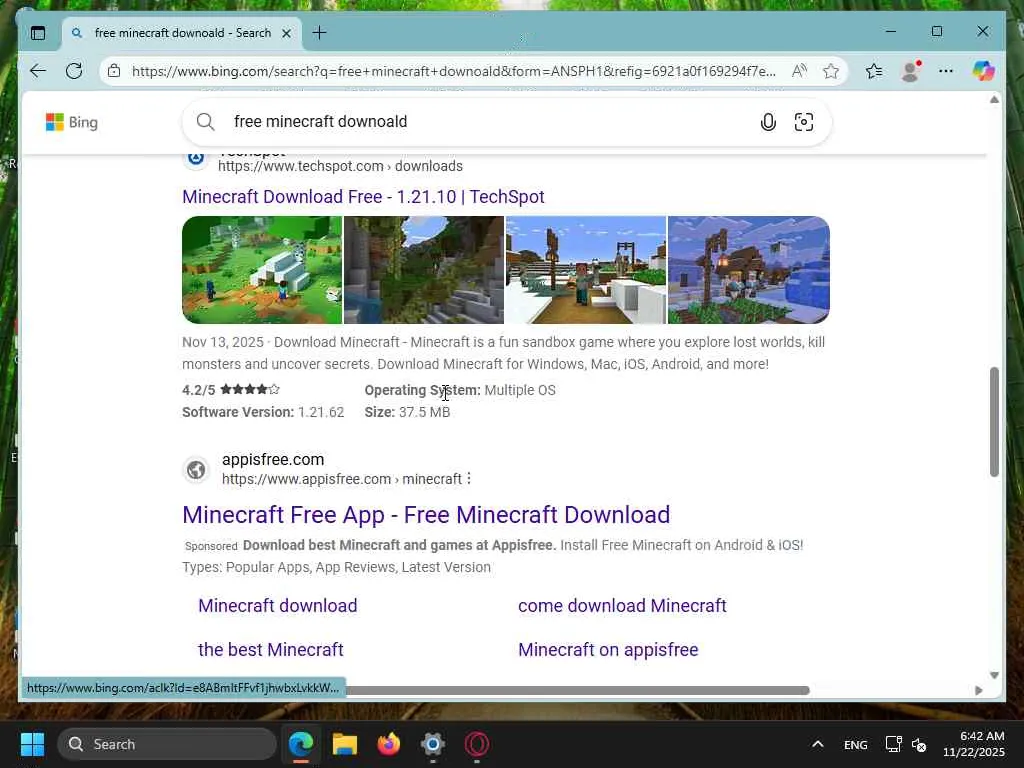1024x768 pixels.
Task: Click the scroll up arrow
Action: [994, 99]
